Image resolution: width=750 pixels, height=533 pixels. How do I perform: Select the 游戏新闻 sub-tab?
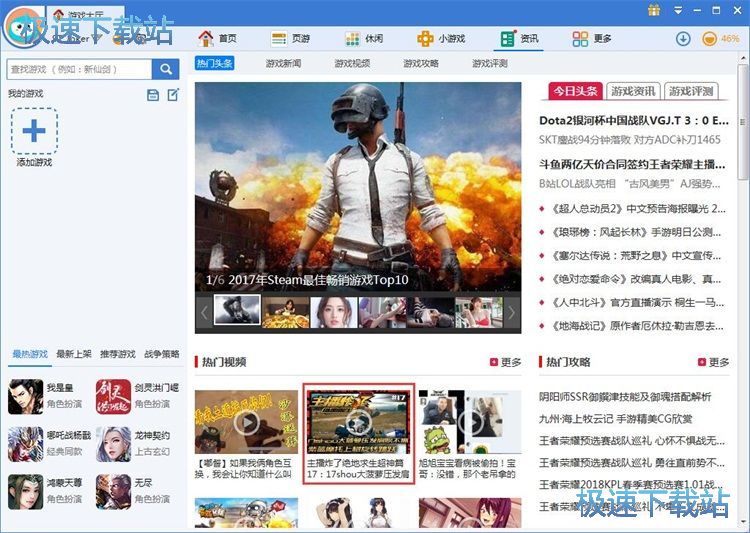pyautogui.click(x=283, y=63)
